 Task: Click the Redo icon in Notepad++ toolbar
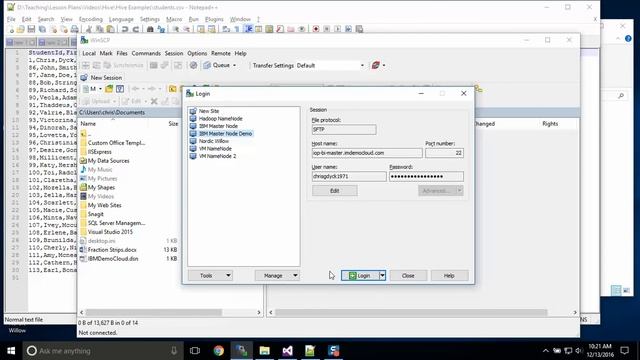point(136,29)
